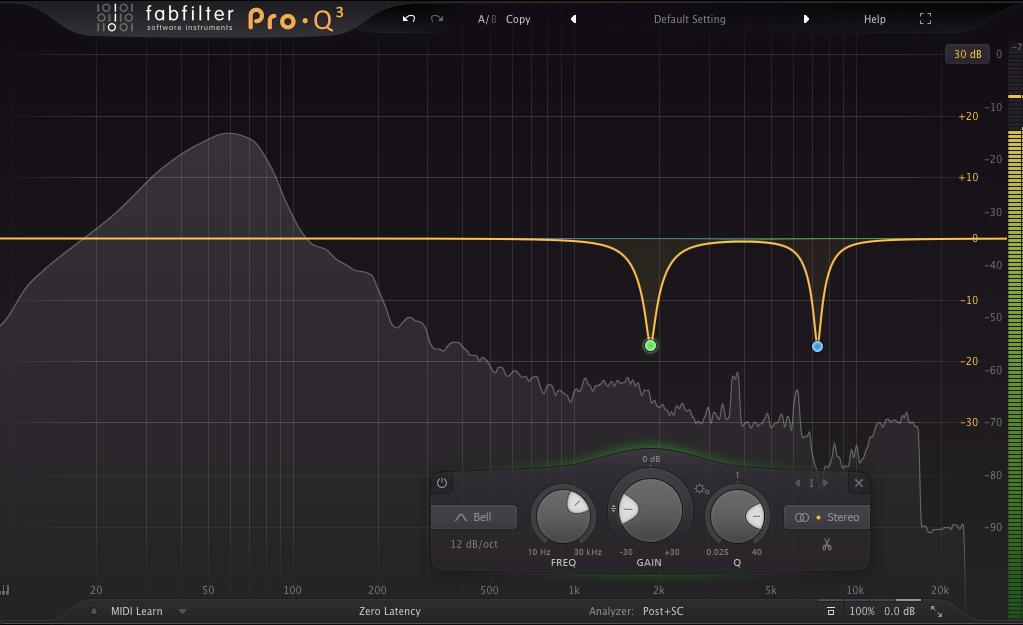The width and height of the screenshot is (1023, 625).
Task: Open the Stereo placement dropdown
Action: pyautogui.click(x=827, y=517)
